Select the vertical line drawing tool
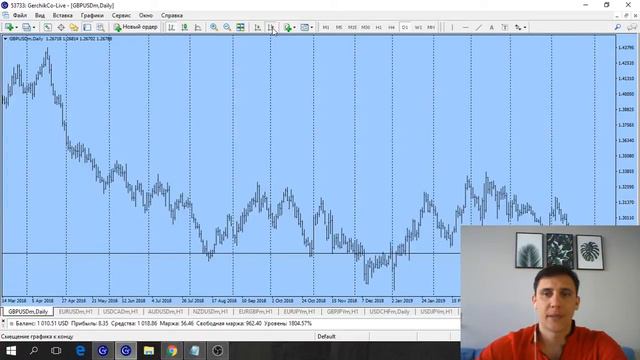Image resolution: width=640 pixels, height=360 pixels. (452, 27)
